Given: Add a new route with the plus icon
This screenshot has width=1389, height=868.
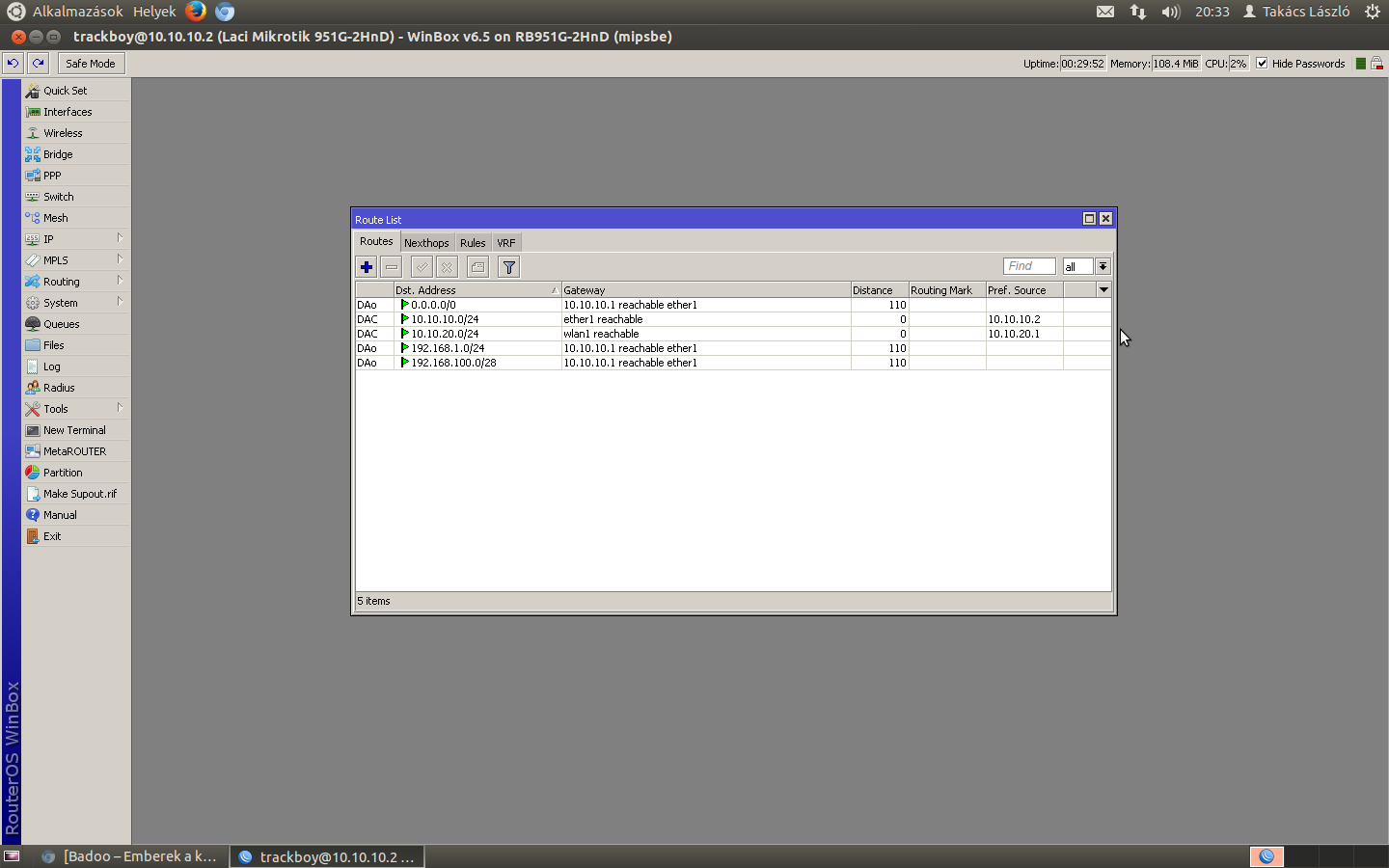Looking at the screenshot, I should 367,267.
